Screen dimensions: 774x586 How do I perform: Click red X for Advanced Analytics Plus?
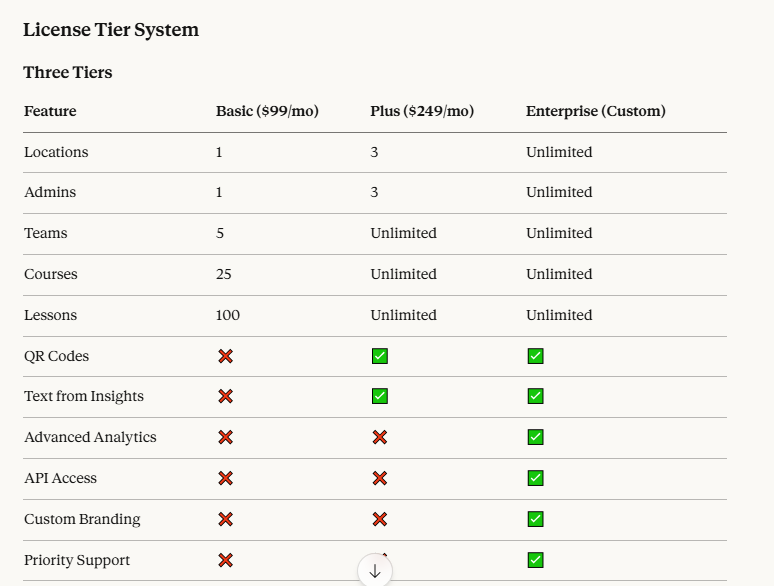[x=380, y=437]
